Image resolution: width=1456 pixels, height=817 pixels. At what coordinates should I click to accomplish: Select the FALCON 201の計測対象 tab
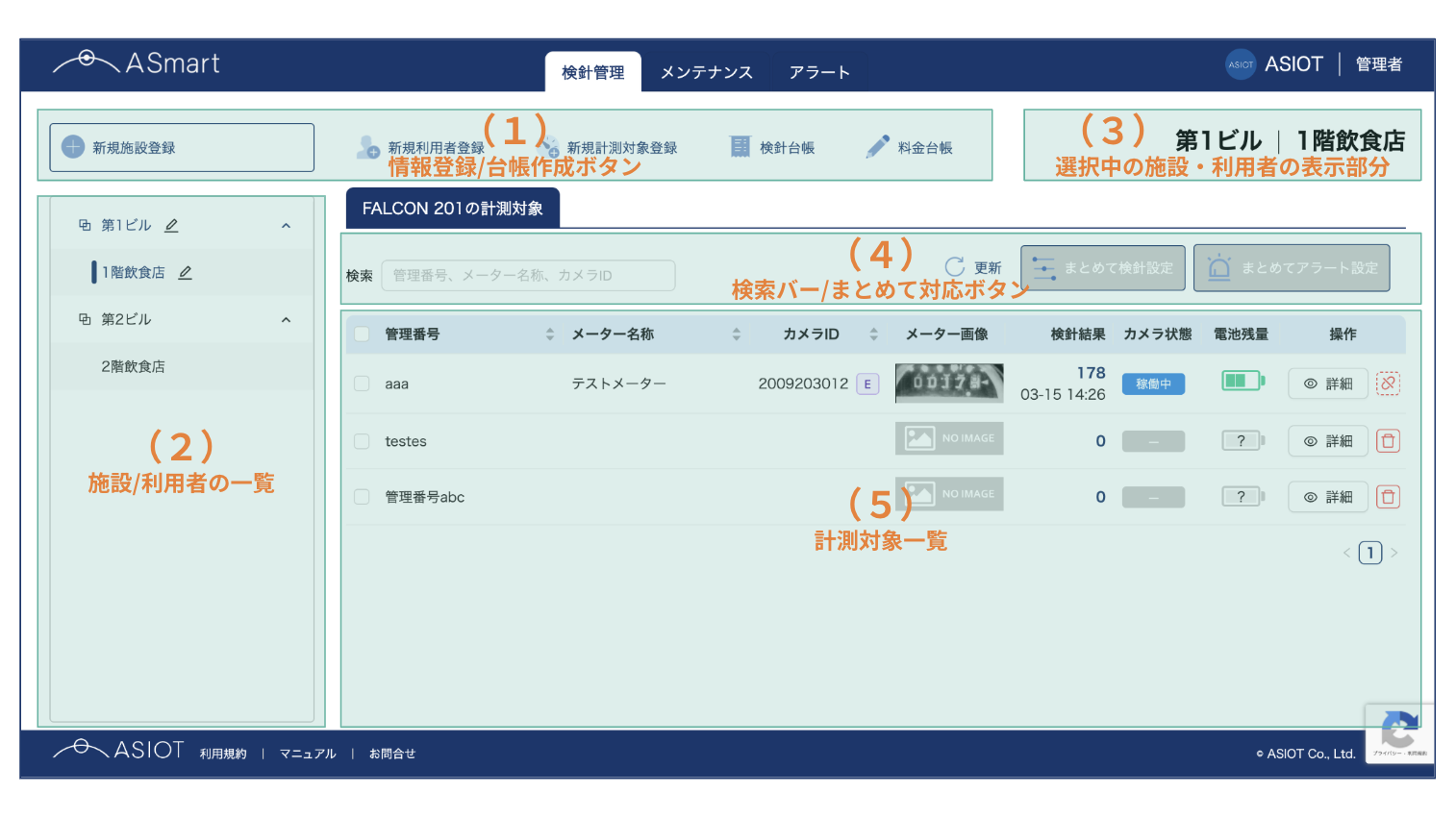point(452,208)
